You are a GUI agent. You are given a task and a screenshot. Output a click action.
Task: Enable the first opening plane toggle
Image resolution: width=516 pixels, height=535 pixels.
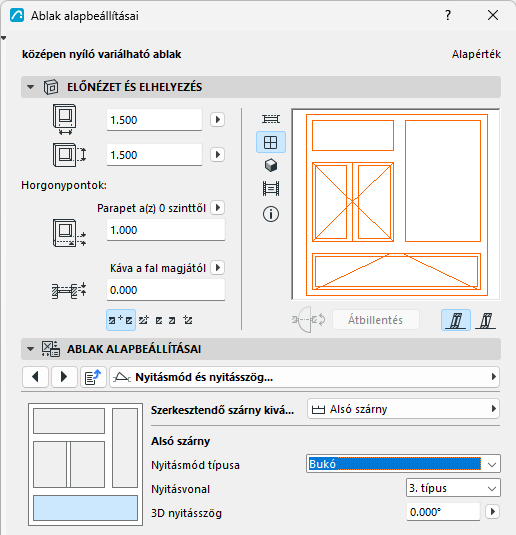coord(456,320)
